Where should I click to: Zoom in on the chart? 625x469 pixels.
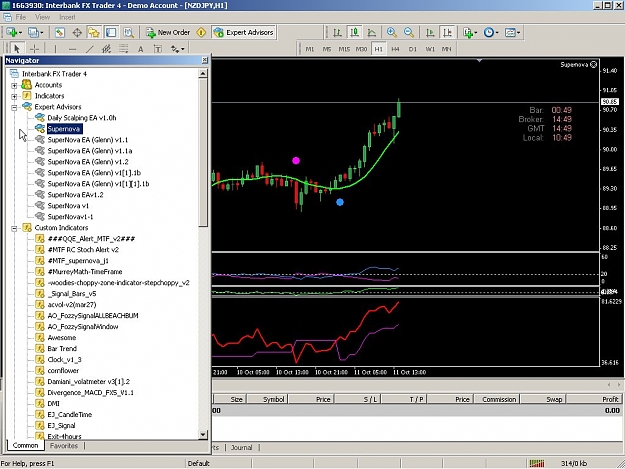[x=391, y=32]
